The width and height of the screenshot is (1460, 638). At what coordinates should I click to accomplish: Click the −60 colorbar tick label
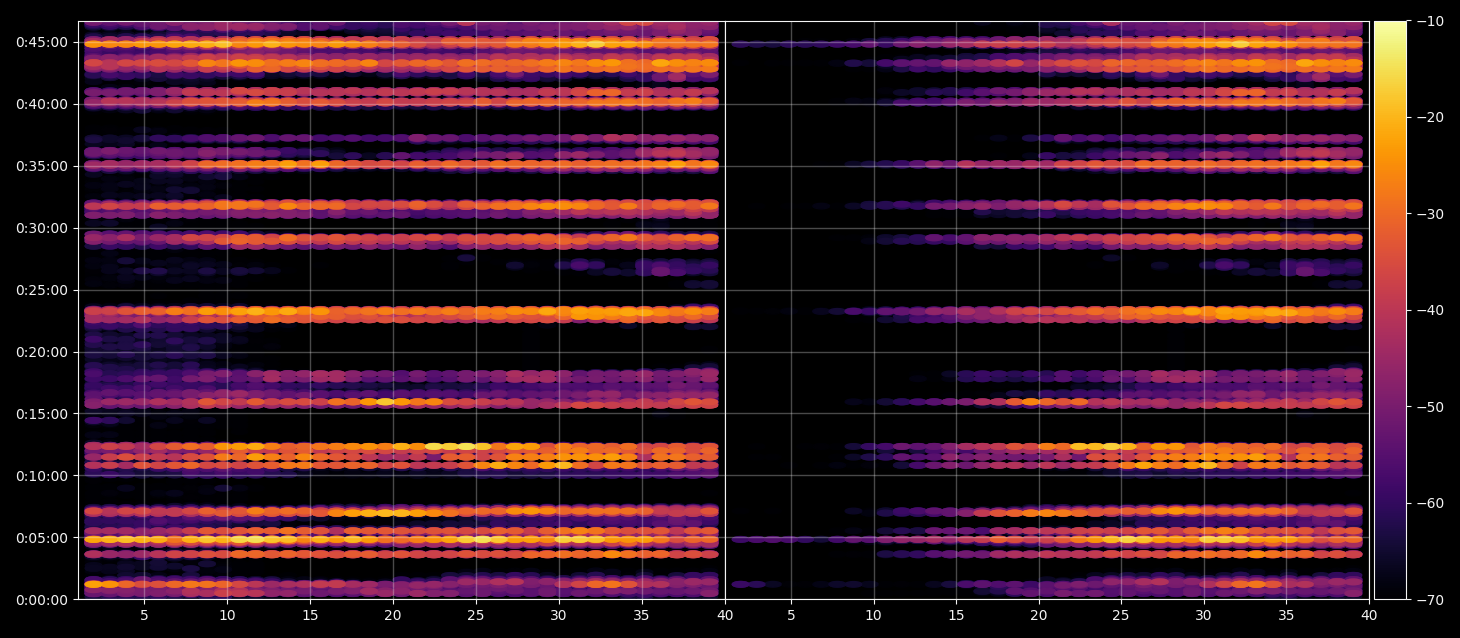click(x=1430, y=503)
